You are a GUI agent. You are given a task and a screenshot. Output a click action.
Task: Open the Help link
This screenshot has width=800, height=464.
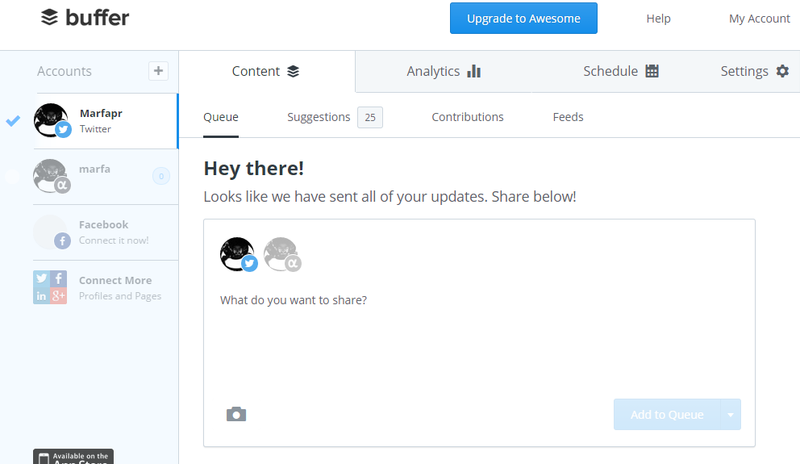(x=658, y=18)
